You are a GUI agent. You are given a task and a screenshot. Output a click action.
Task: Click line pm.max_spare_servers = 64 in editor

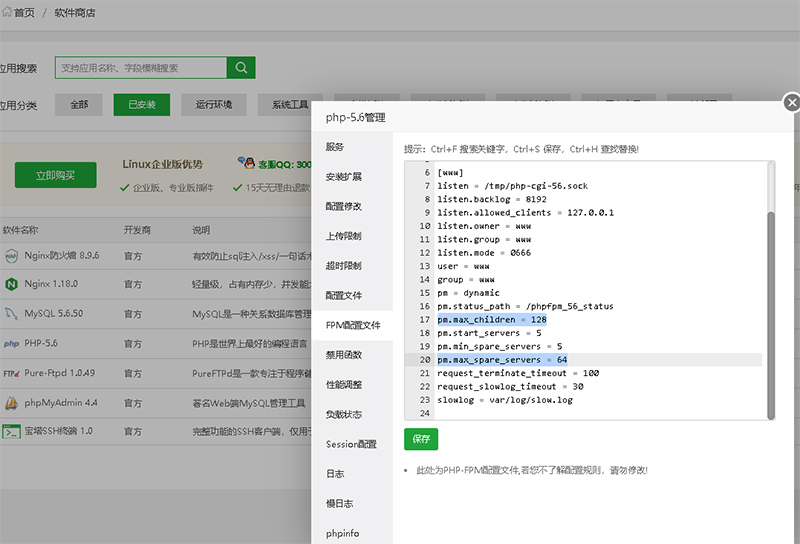coord(502,360)
